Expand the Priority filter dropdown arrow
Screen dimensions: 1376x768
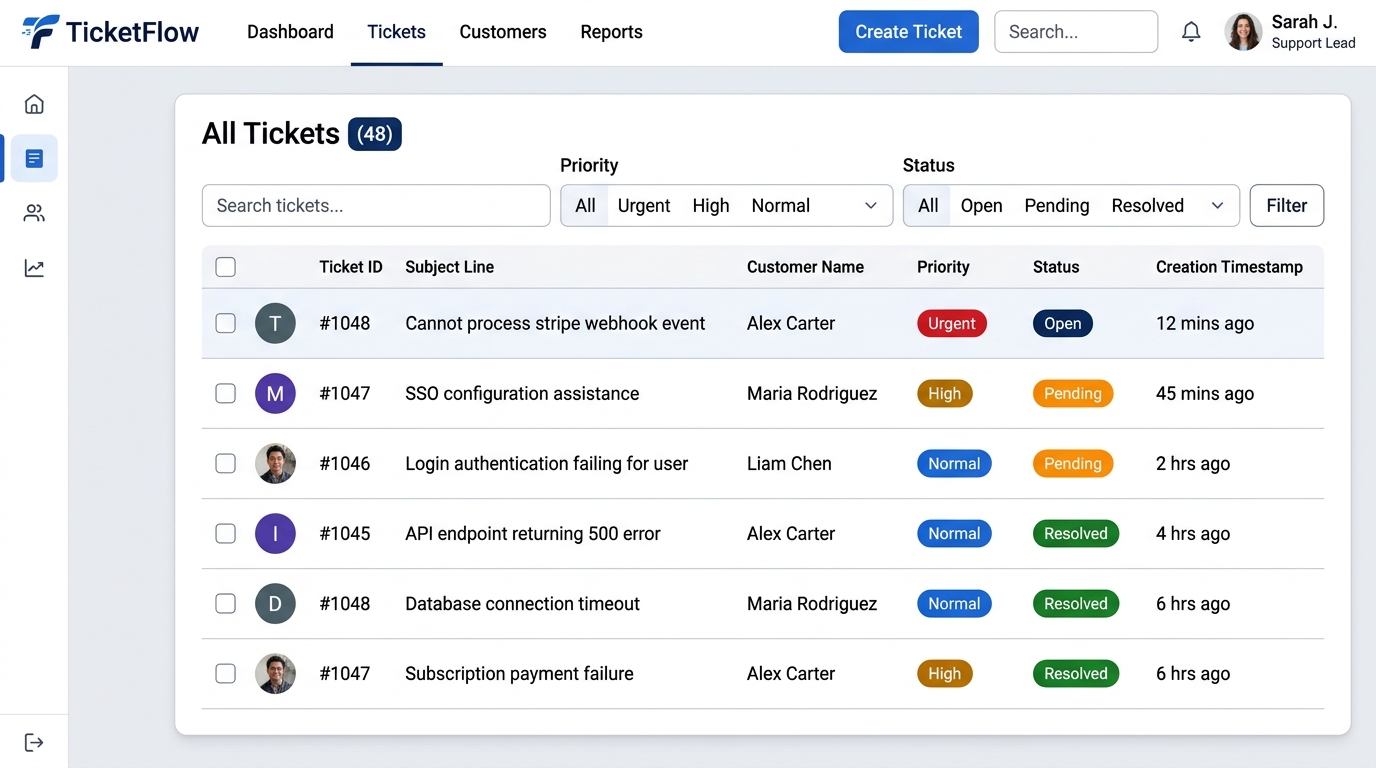click(x=871, y=205)
